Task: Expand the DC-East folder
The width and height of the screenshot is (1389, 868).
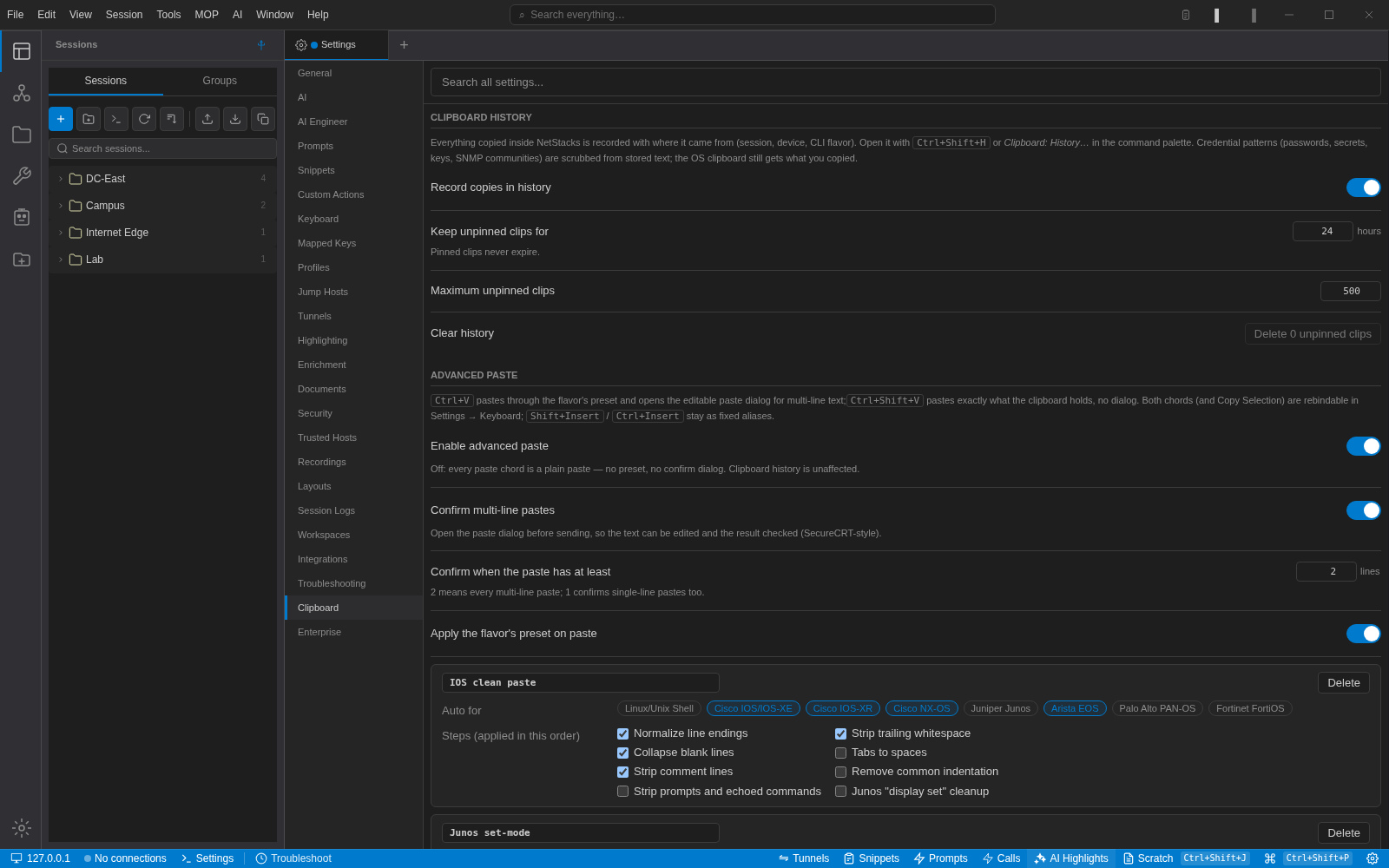Action: pyautogui.click(x=162, y=179)
